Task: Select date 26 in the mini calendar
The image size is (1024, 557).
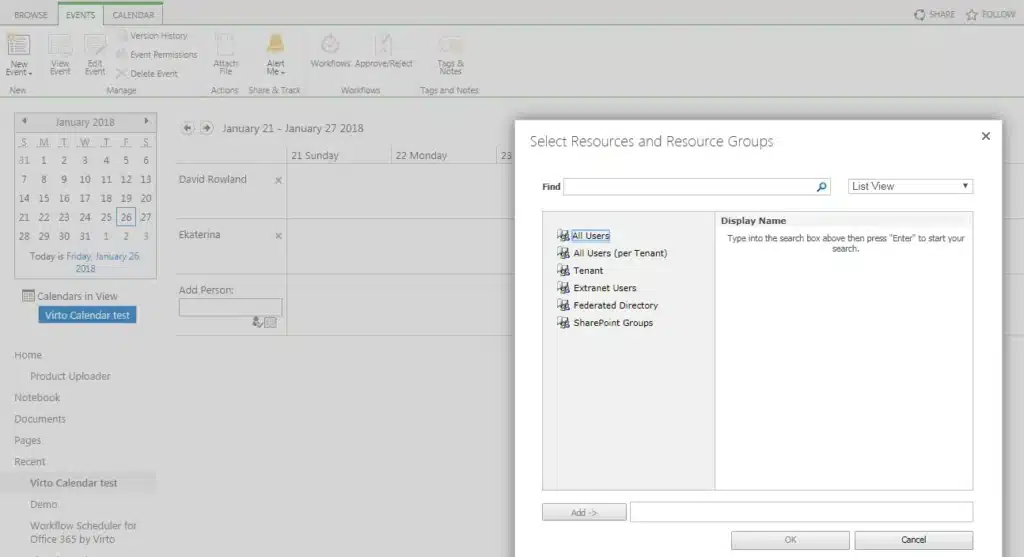Action: 126,217
